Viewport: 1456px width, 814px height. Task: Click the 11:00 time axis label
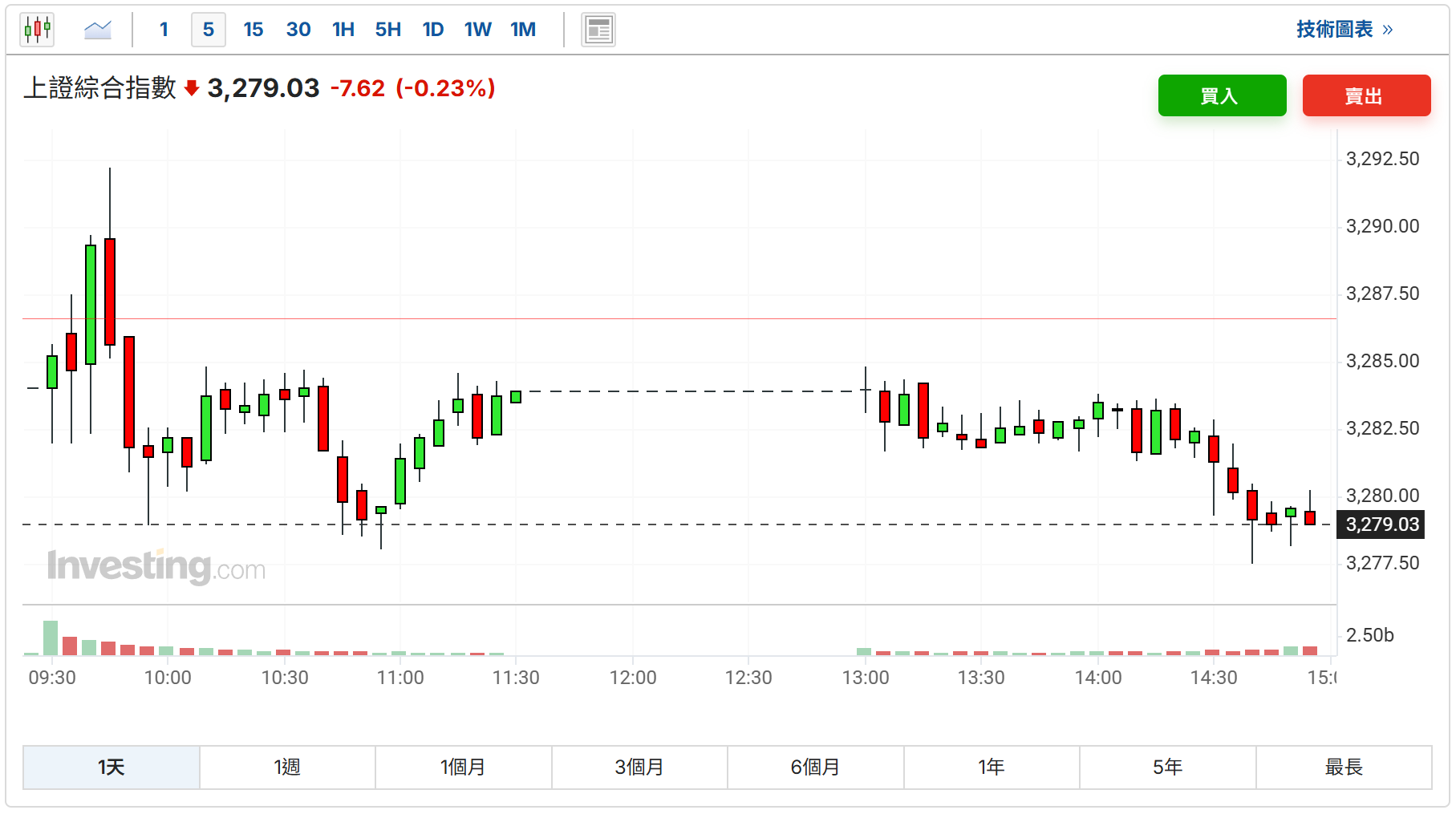(x=400, y=678)
